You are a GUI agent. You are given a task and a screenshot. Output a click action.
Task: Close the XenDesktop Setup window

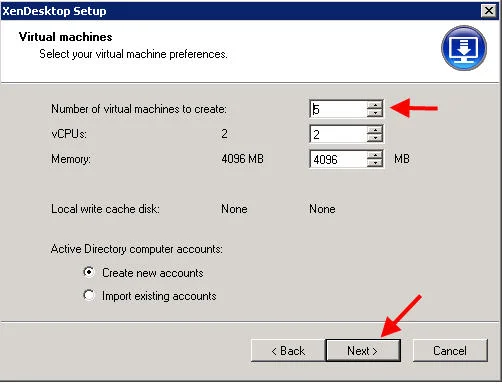(489, 11)
